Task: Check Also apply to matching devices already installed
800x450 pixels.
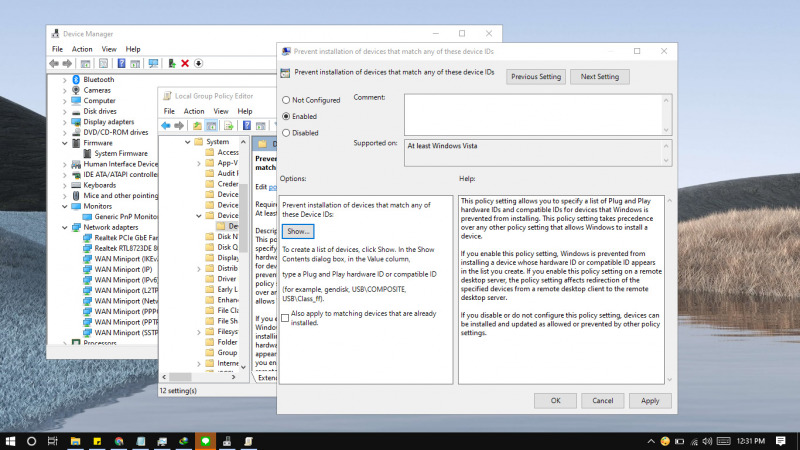Action: coord(285,318)
